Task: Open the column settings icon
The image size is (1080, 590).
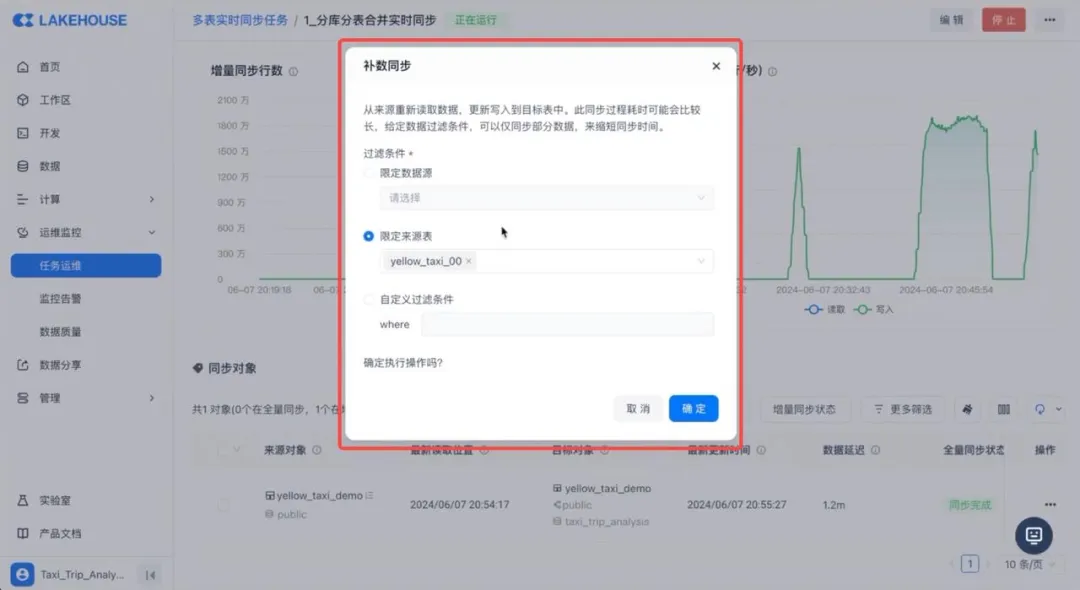Action: pyautogui.click(x=1003, y=409)
